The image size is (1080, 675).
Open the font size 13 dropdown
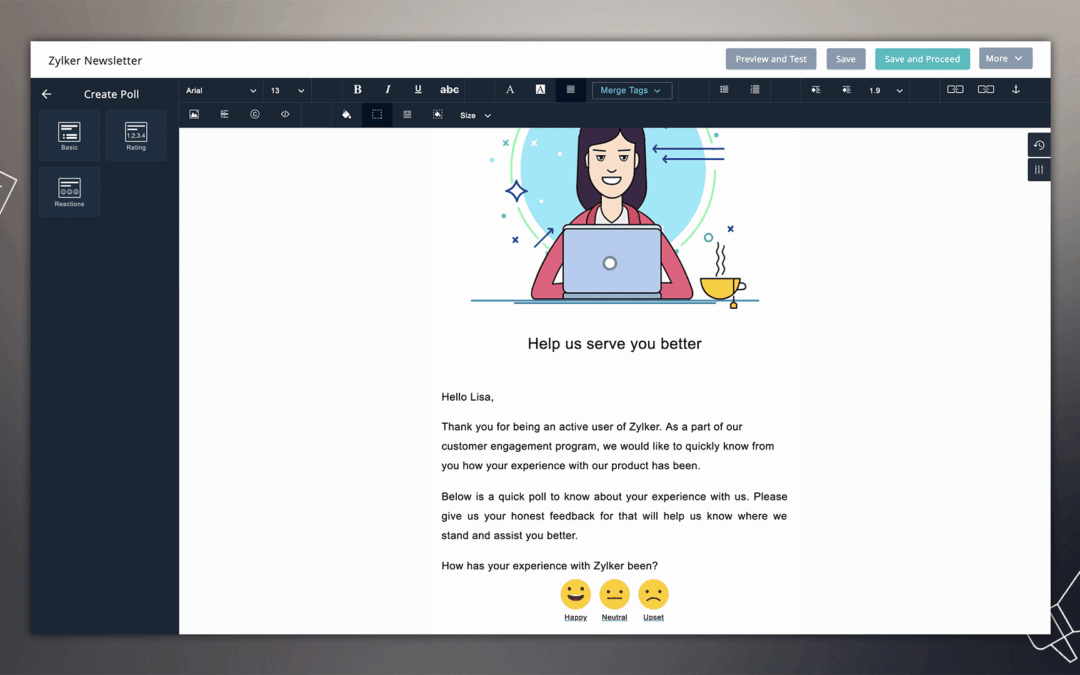[x=287, y=90]
